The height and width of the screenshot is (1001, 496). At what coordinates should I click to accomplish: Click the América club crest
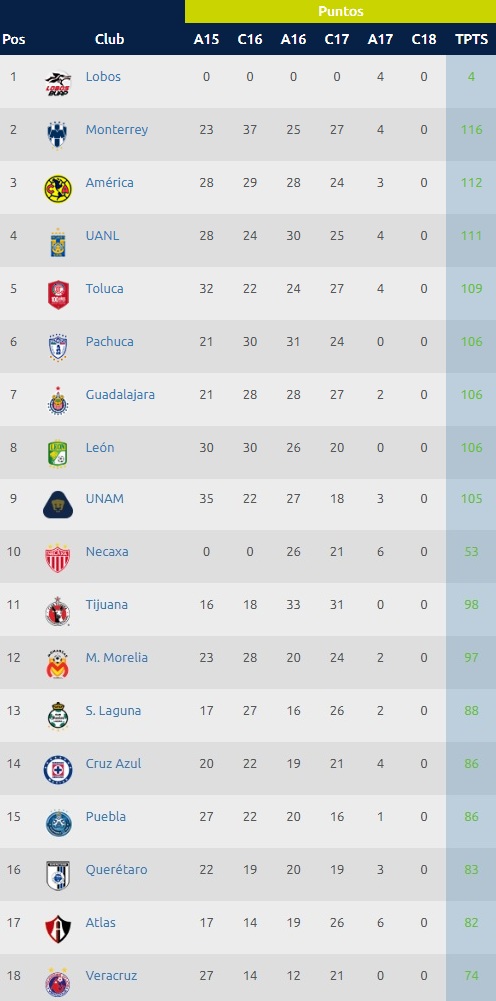(57, 189)
